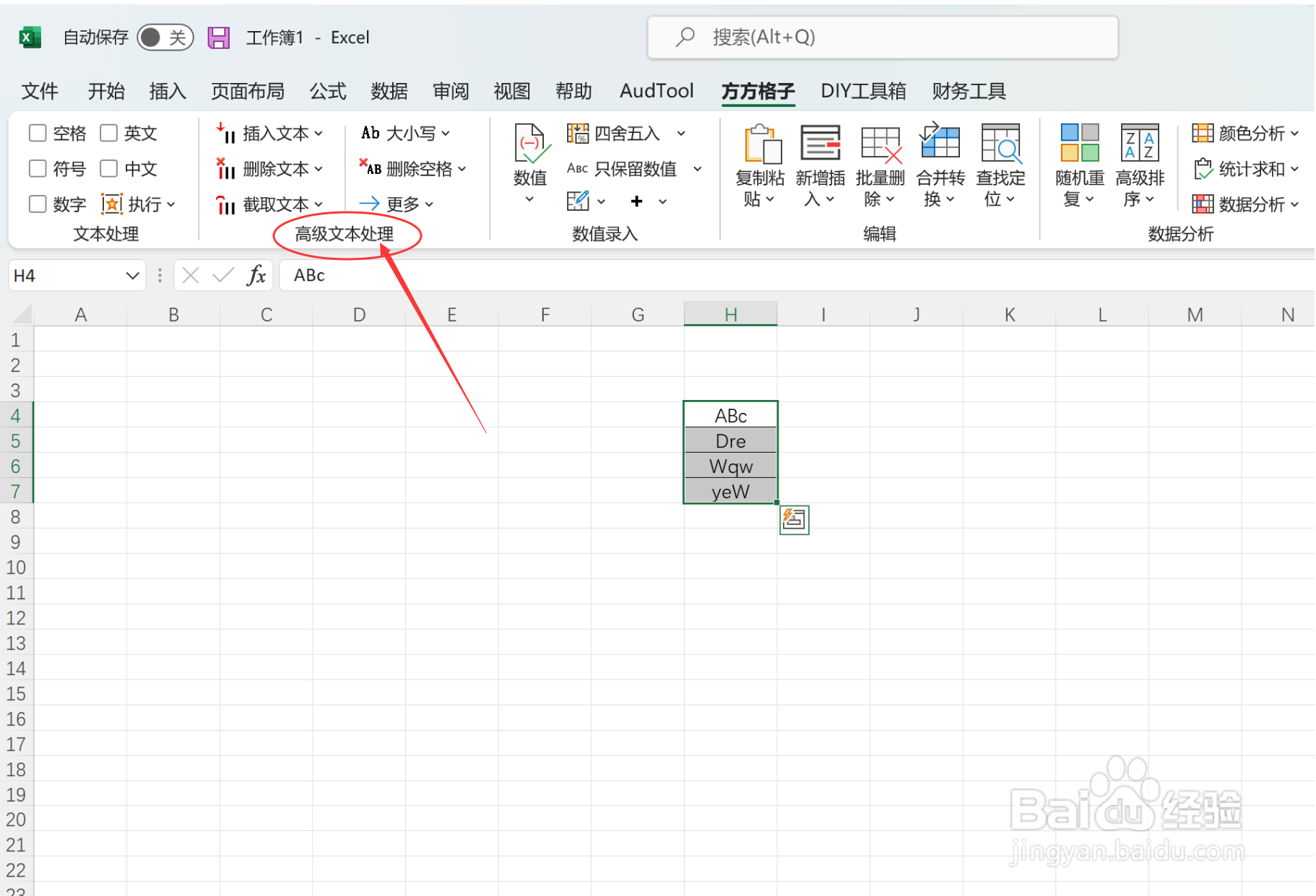1316x896 pixels.
Task: Open the 文件 menu tab
Action: click(x=40, y=91)
